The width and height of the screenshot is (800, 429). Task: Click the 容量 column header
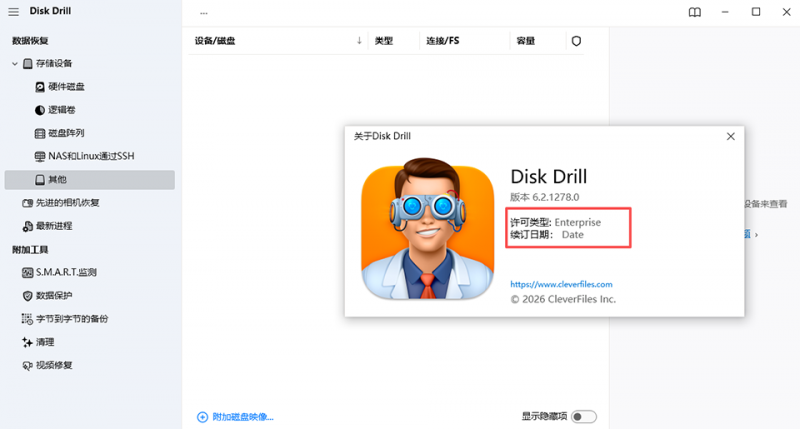(x=526, y=41)
